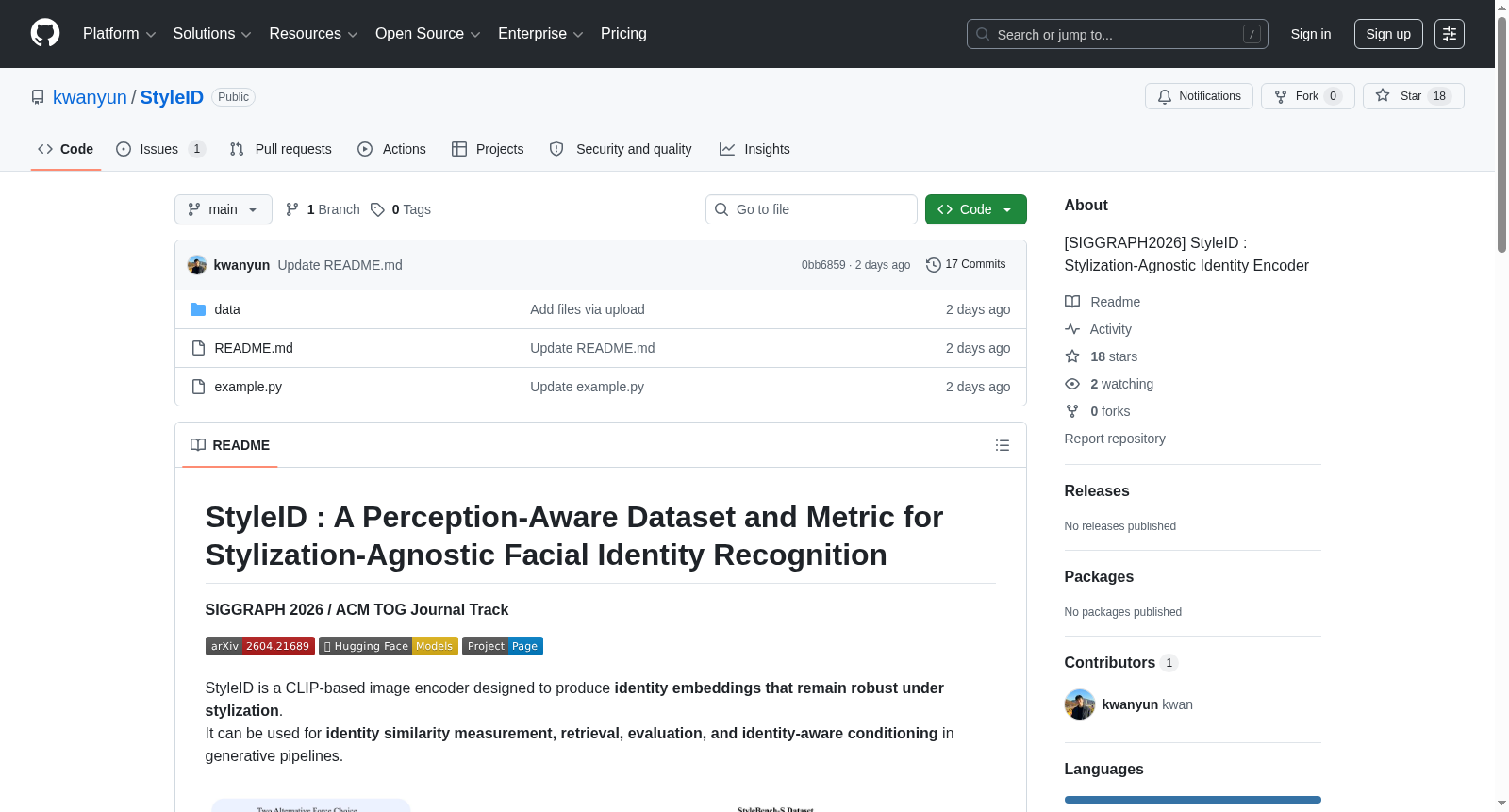This screenshot has width=1509, height=812.
Task: Open the Releases heading link
Action: (1097, 490)
